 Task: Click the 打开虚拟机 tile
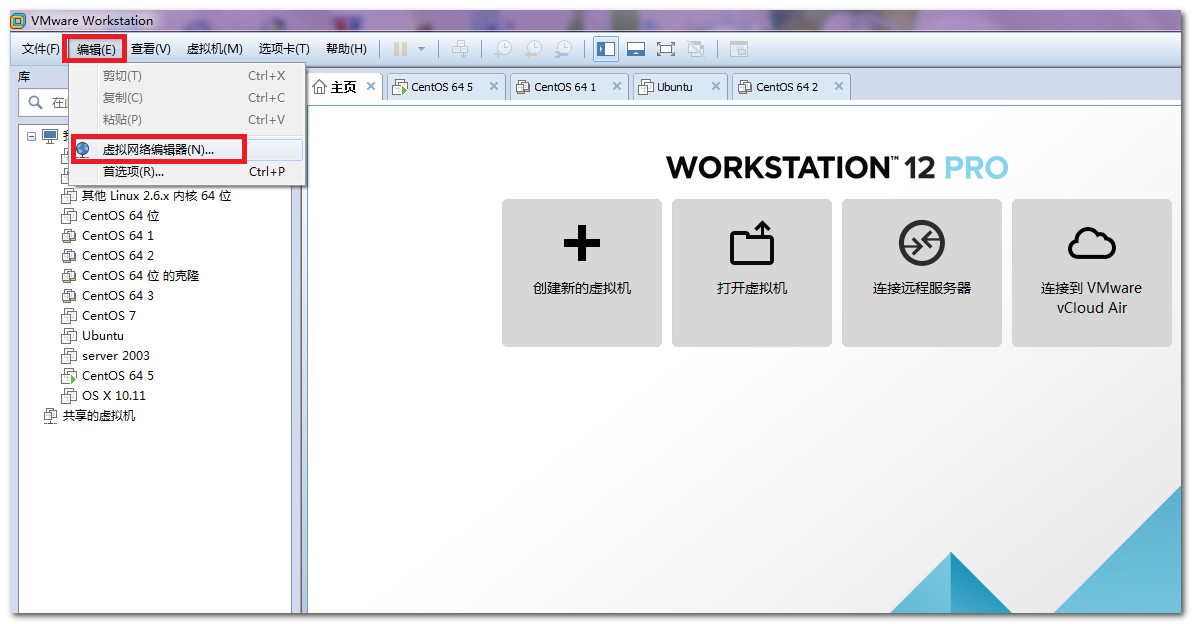(752, 273)
